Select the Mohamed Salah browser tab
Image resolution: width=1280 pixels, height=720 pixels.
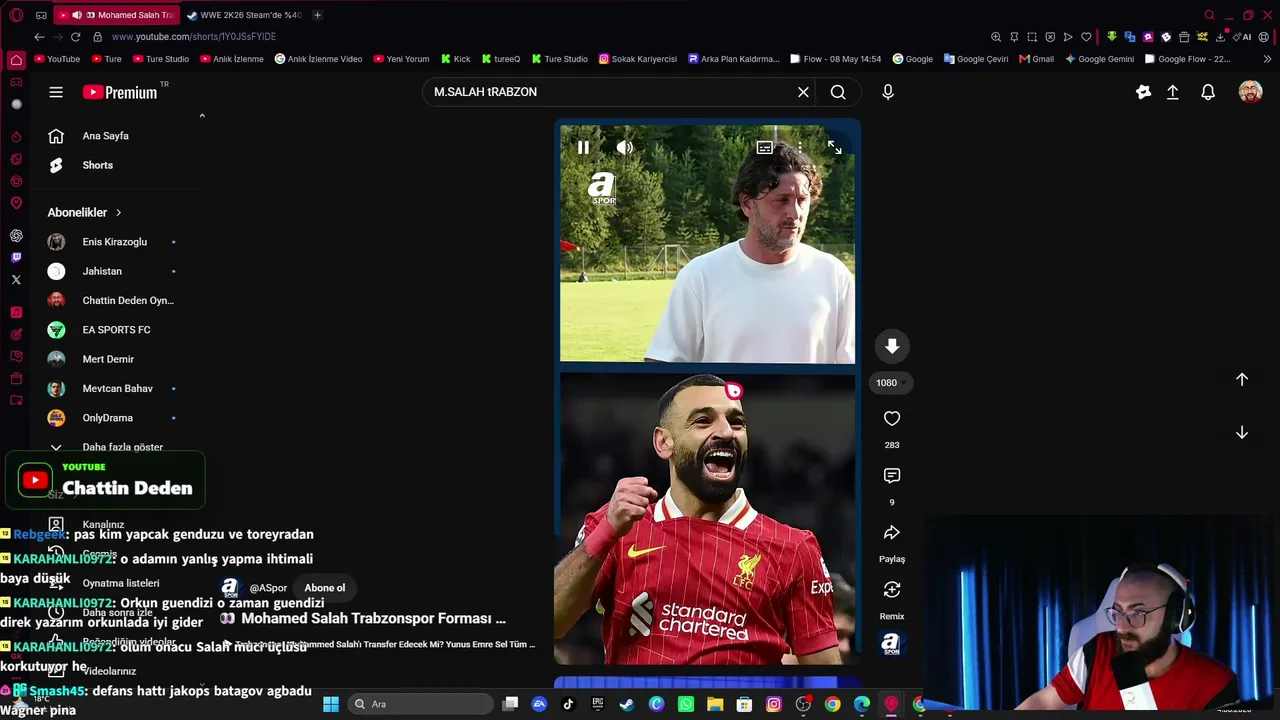[115, 15]
